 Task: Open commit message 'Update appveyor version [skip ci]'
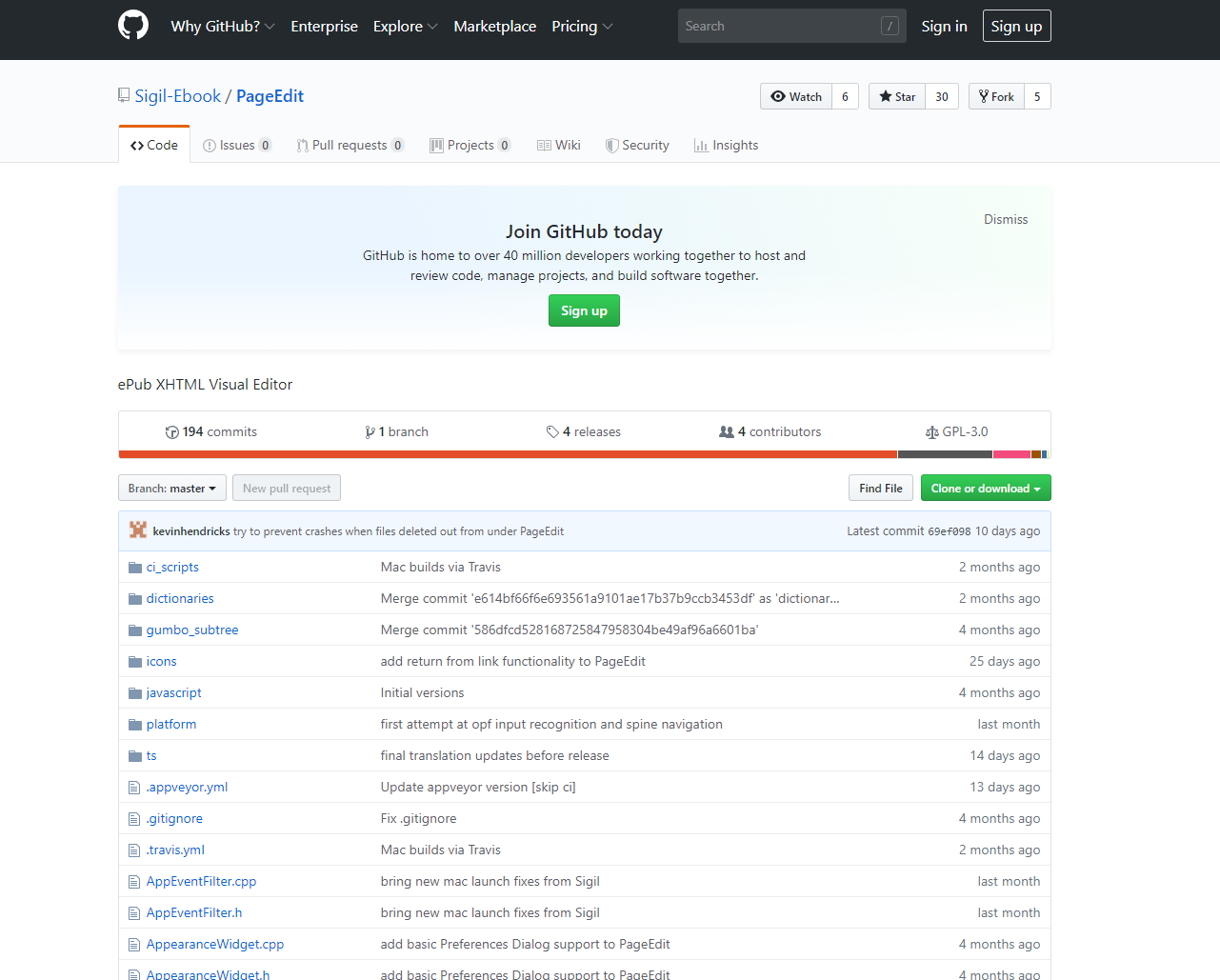click(478, 788)
